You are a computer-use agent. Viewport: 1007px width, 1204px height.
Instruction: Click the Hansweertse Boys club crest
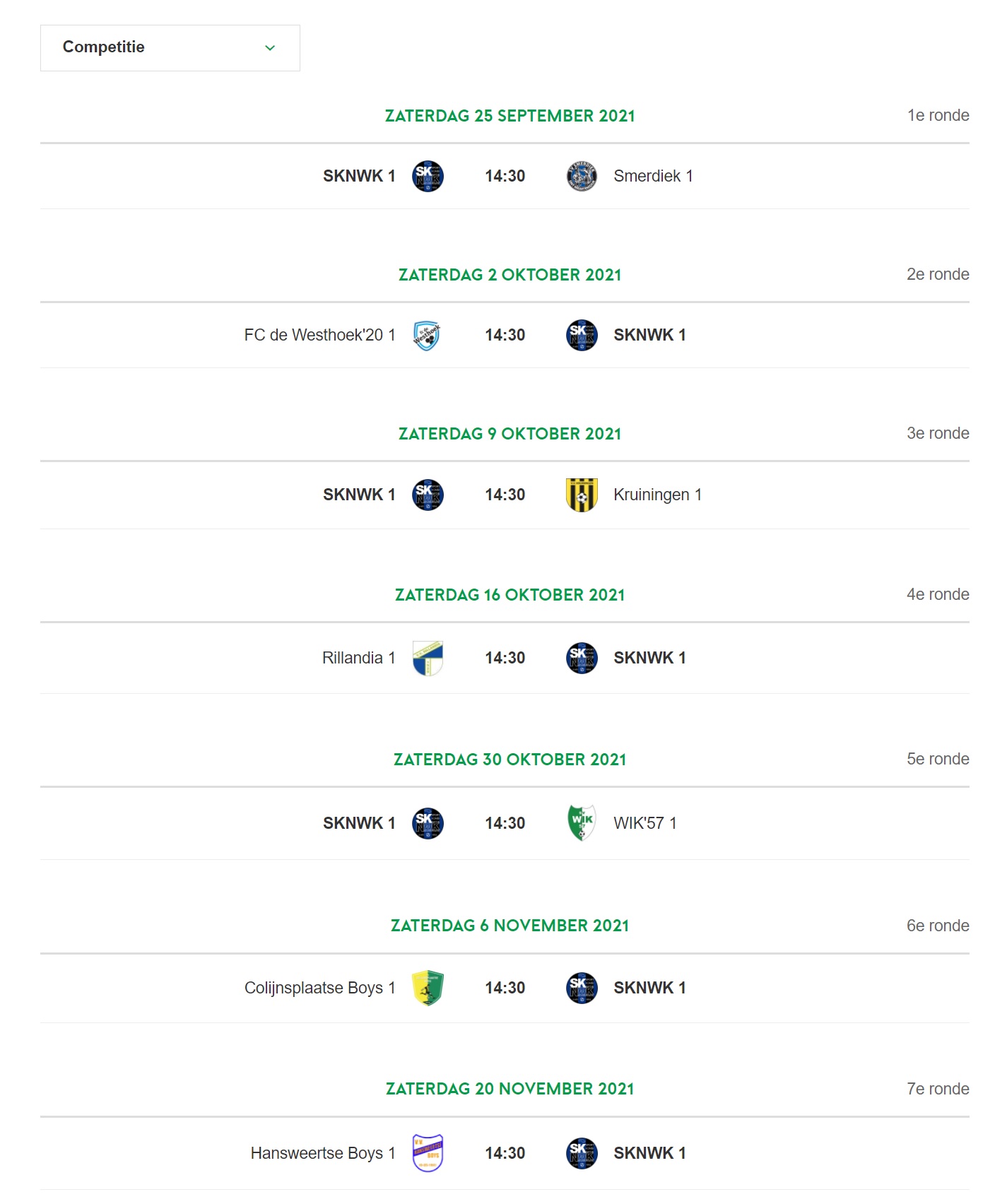tap(427, 1153)
